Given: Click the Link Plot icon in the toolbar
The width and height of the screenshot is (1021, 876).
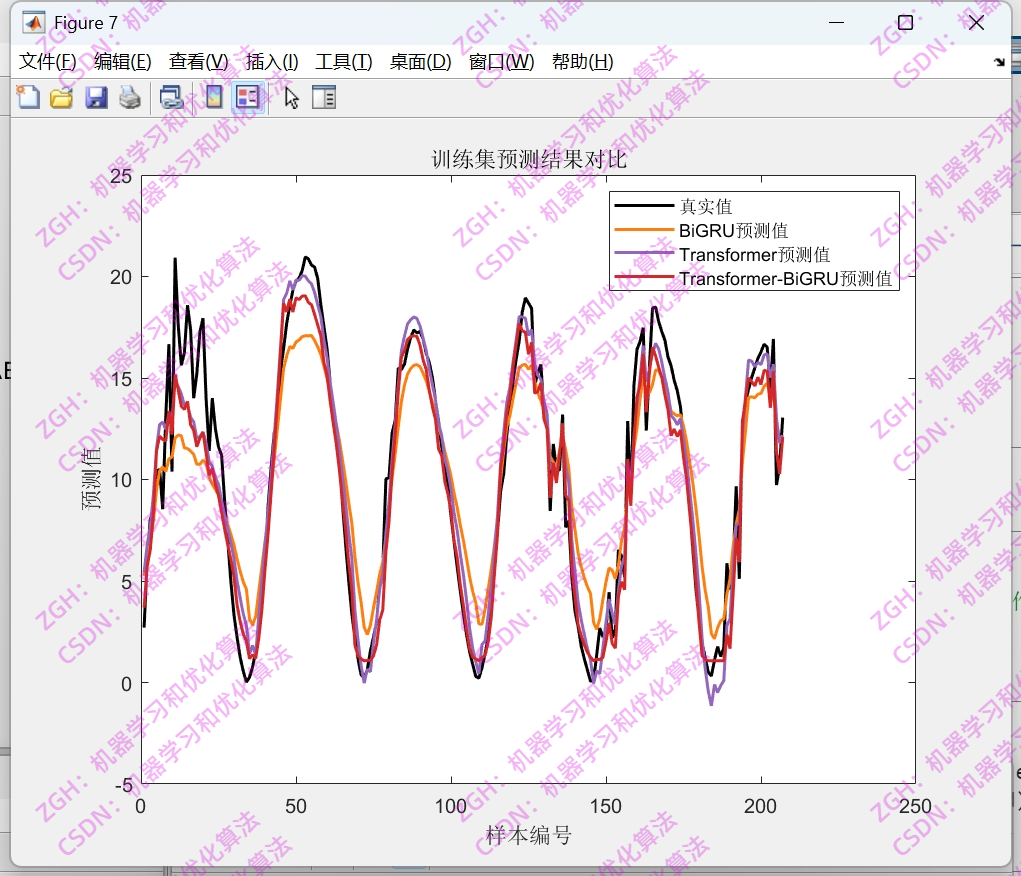Looking at the screenshot, I should pyautogui.click(x=170, y=97).
